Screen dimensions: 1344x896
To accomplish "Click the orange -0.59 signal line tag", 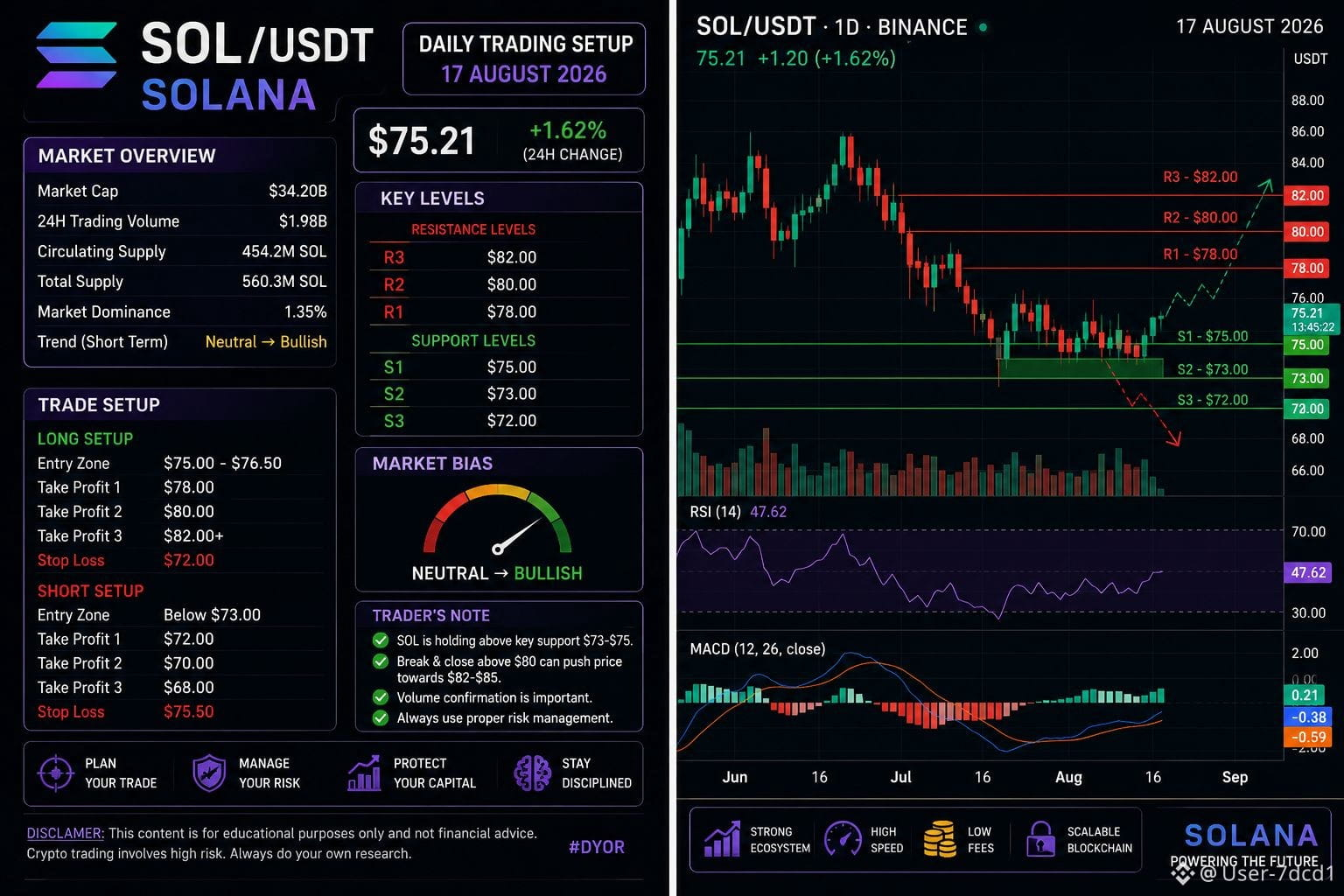I will point(1307,738).
